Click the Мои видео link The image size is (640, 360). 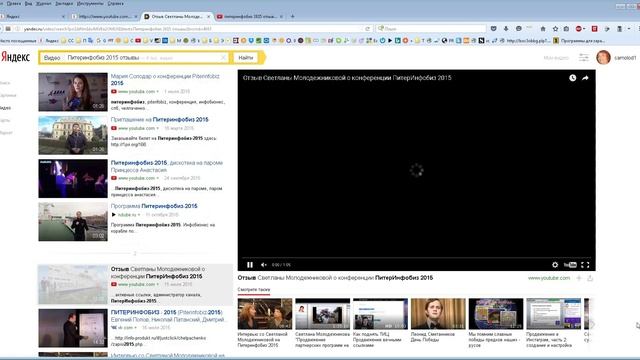[556, 58]
